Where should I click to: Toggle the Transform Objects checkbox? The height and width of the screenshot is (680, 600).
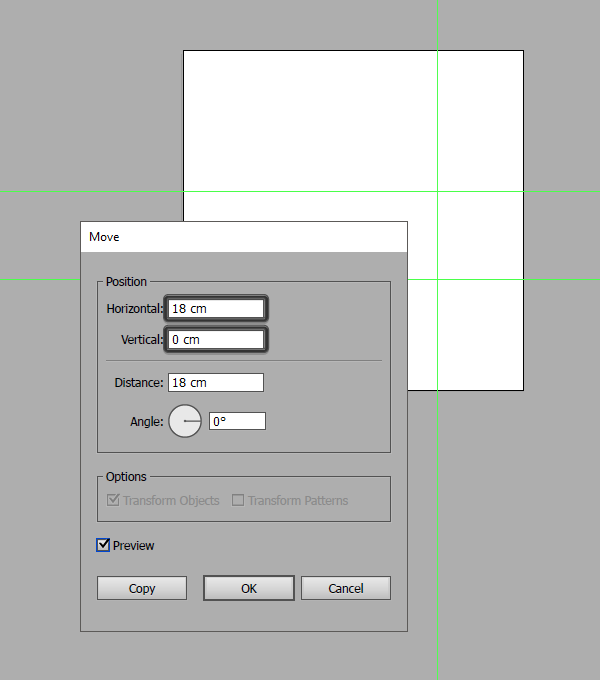(113, 500)
